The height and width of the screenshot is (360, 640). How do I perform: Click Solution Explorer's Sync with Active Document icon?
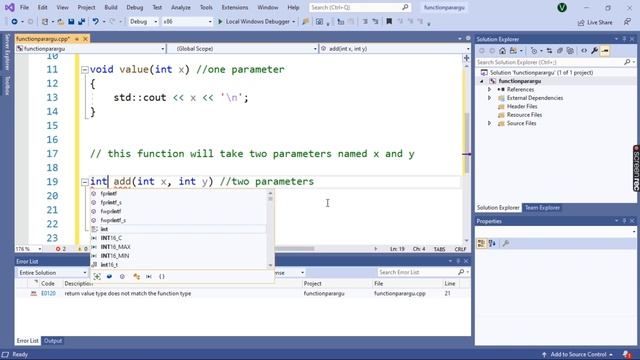tap(549, 51)
